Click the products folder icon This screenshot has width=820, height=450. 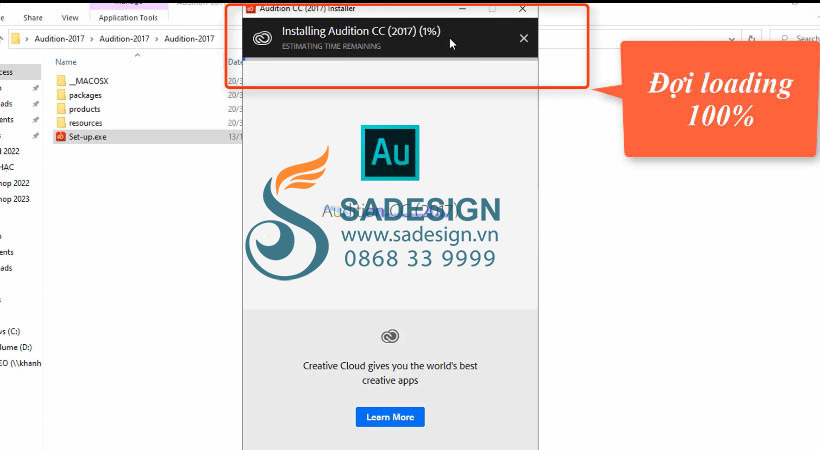61,109
